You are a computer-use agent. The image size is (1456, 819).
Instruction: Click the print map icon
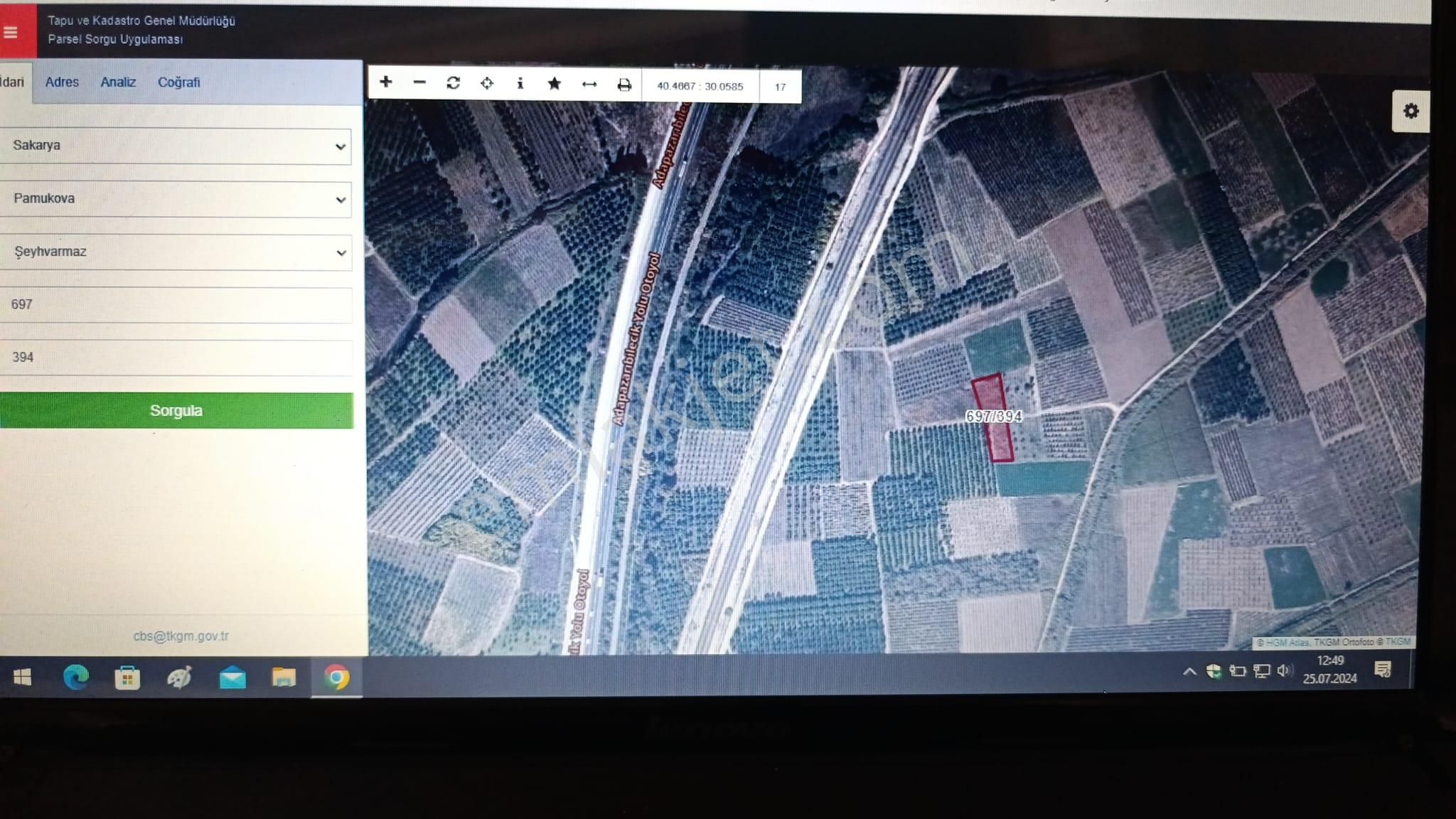pos(624,85)
